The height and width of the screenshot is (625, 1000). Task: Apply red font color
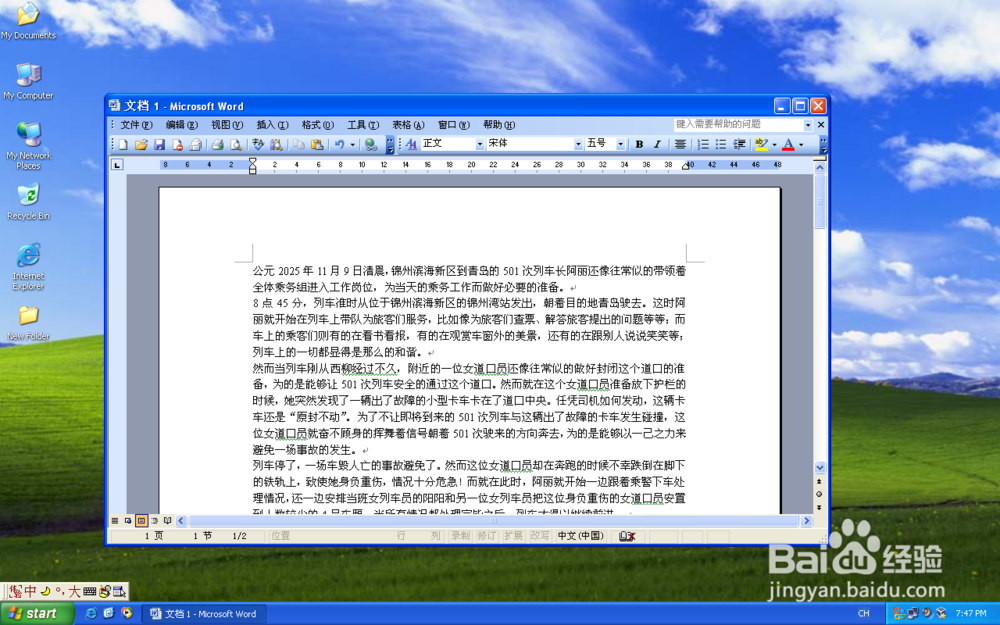(x=788, y=145)
